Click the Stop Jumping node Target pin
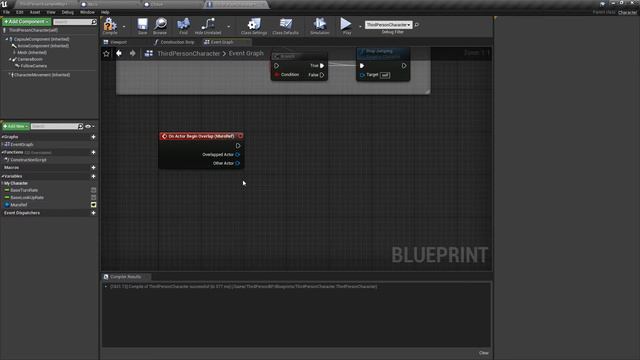640x360 pixels. [x=362, y=75]
